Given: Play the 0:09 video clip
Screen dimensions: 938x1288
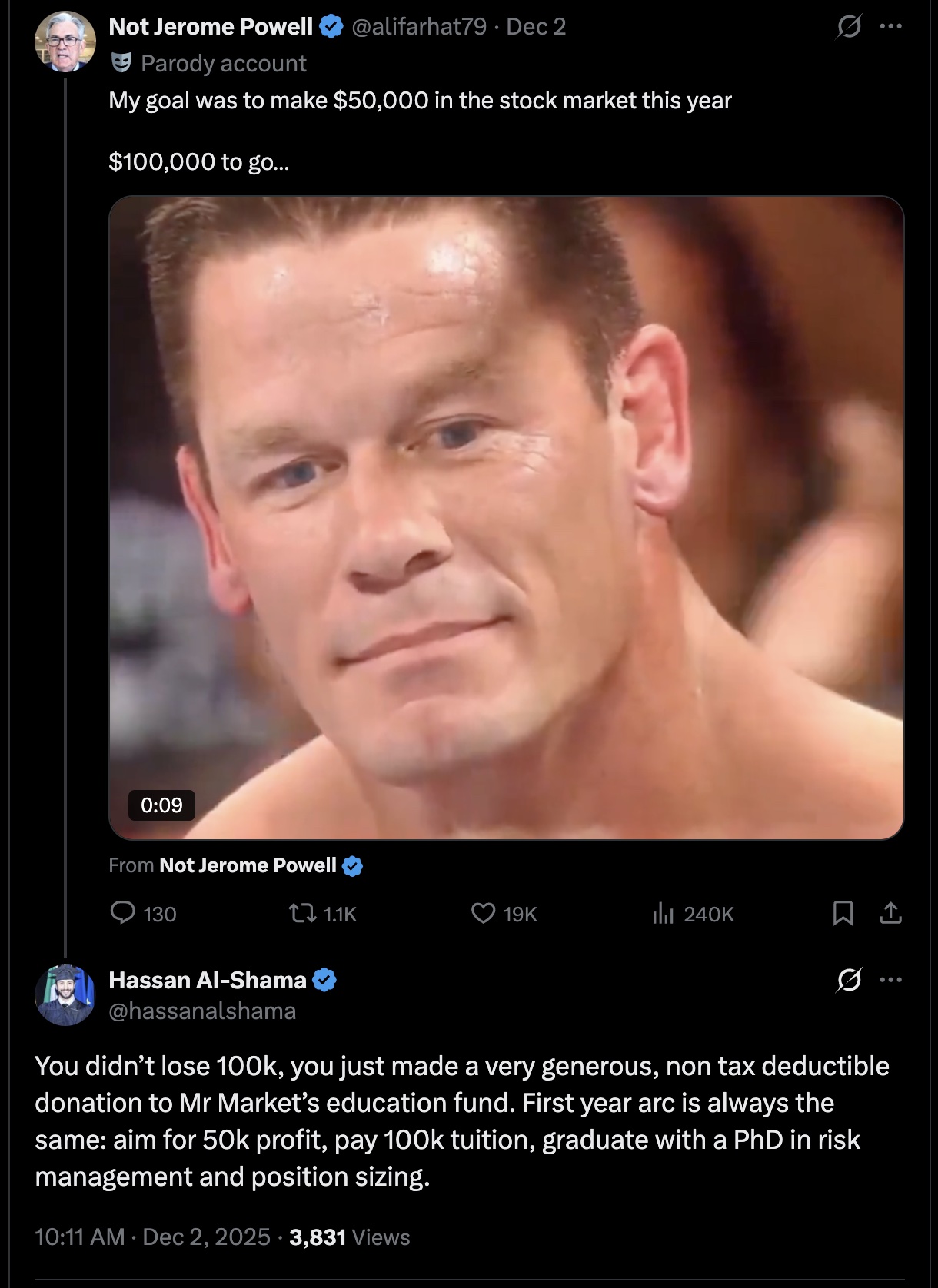Looking at the screenshot, I should click(x=506, y=517).
